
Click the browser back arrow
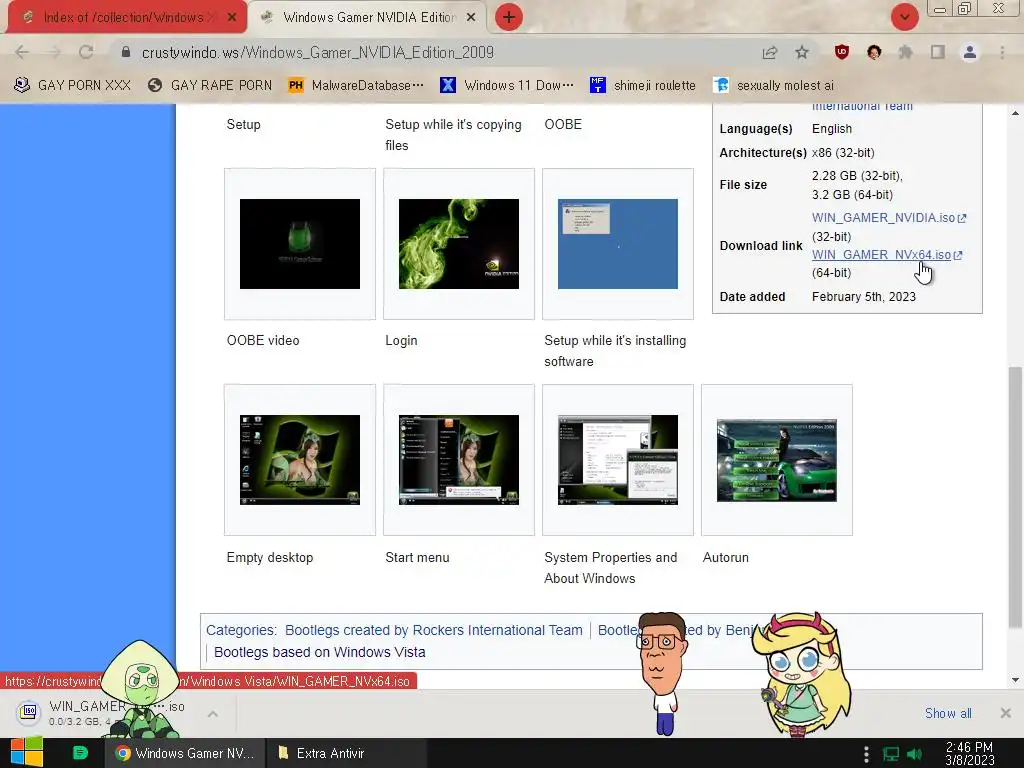tap(22, 52)
